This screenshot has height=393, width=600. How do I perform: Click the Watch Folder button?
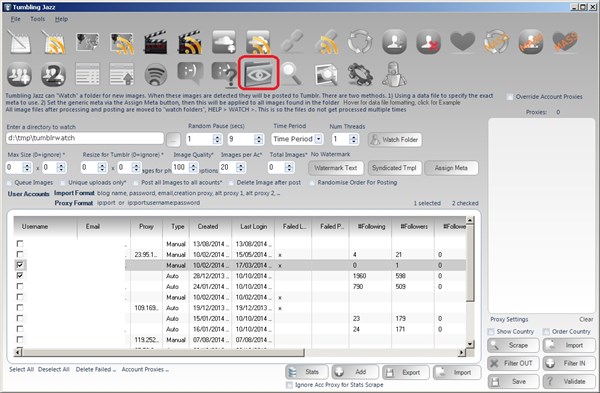[x=395, y=140]
